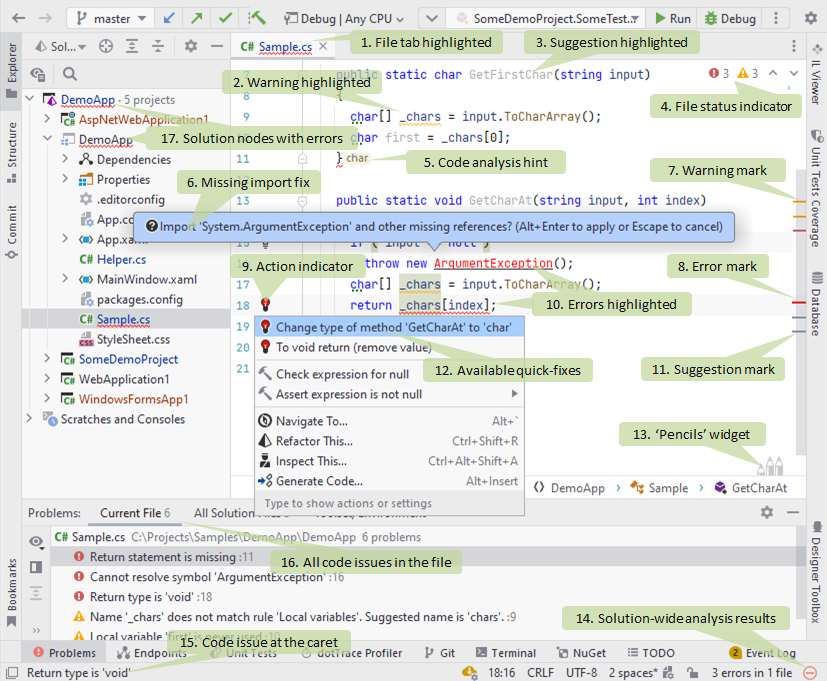Pull incoming changes with the blue arrow icon
827x681 pixels.
[x=168, y=17]
